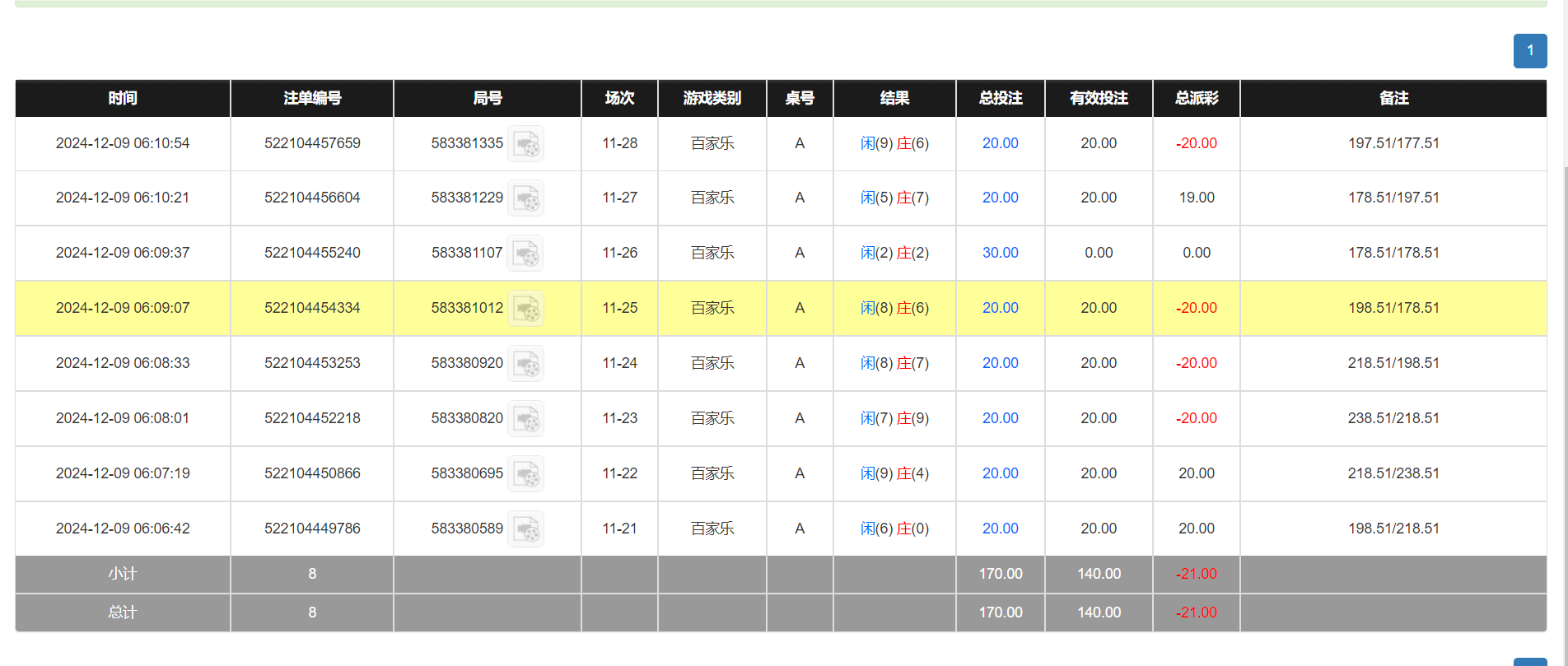Viewport: 1568px width, 666px height.
Task: Click the vertical scrollbar on the right
Action: pyautogui.click(x=1565, y=329)
